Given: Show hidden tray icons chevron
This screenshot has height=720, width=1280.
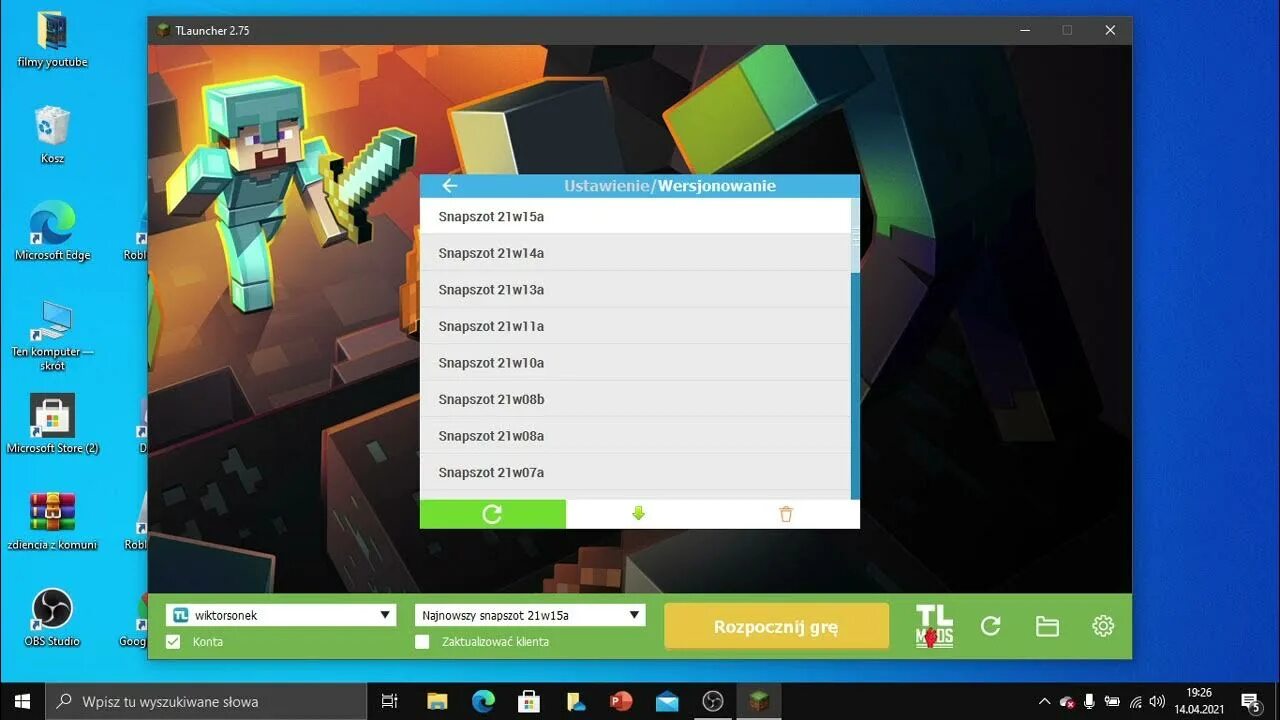Looking at the screenshot, I should 1045,701.
